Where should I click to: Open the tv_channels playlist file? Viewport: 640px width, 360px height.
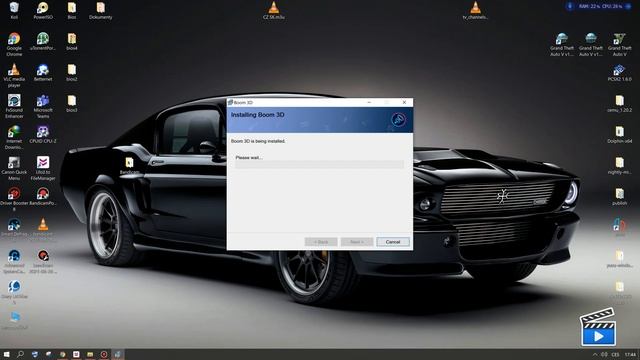(475, 11)
